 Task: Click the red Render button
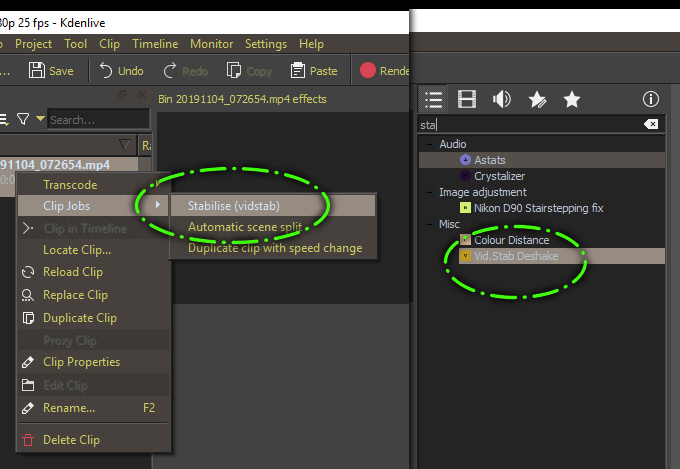[x=384, y=71]
